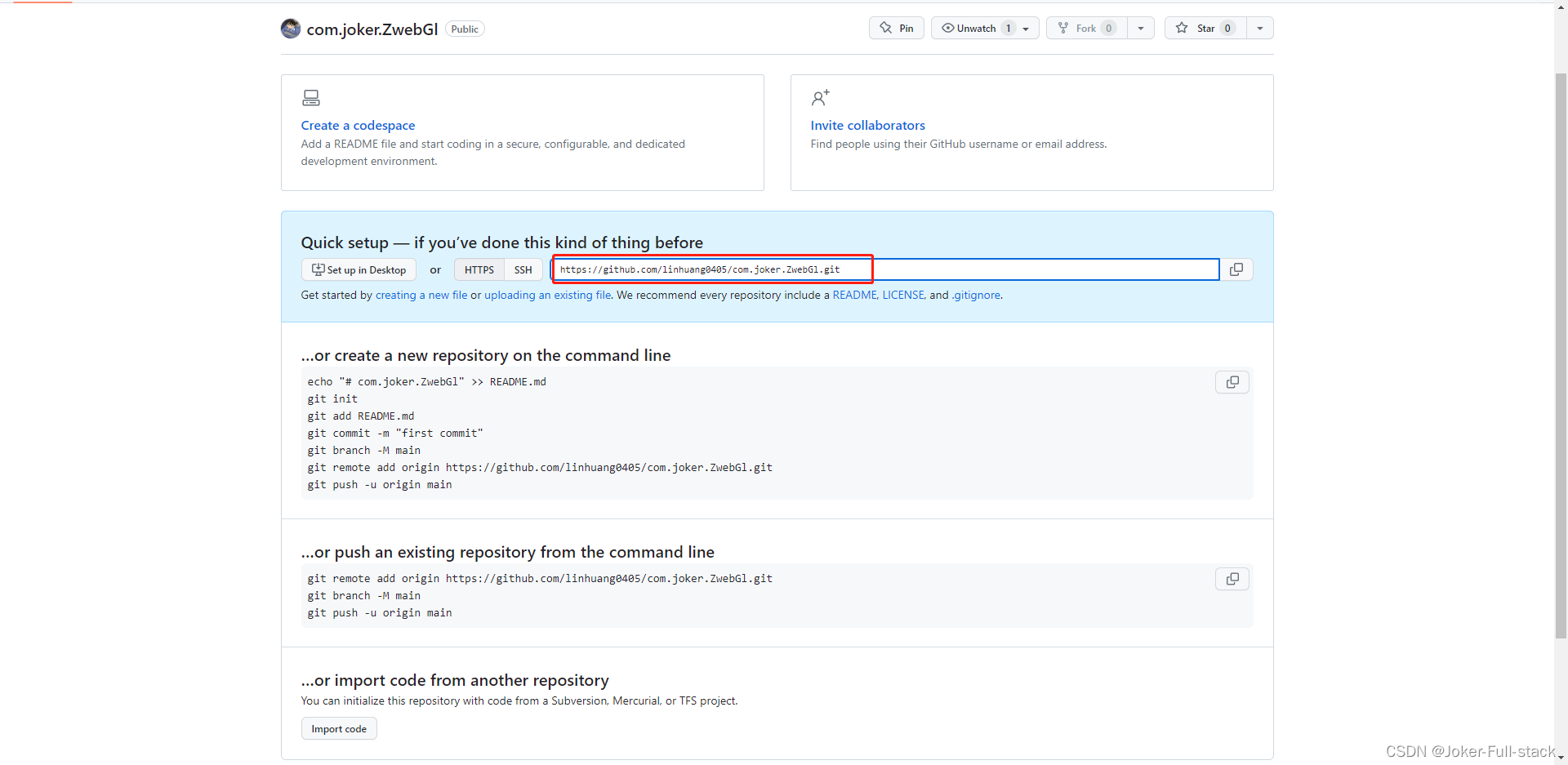The width and height of the screenshot is (1568, 765).
Task: Click the page vertical scrollbar thumb
Action: point(1561,355)
